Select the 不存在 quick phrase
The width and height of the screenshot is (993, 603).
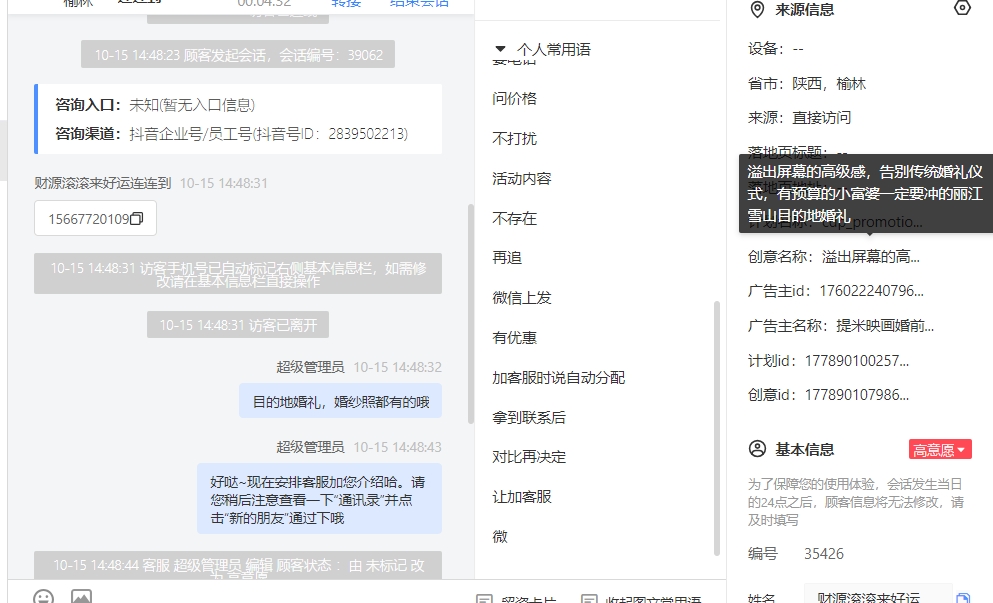tap(514, 219)
